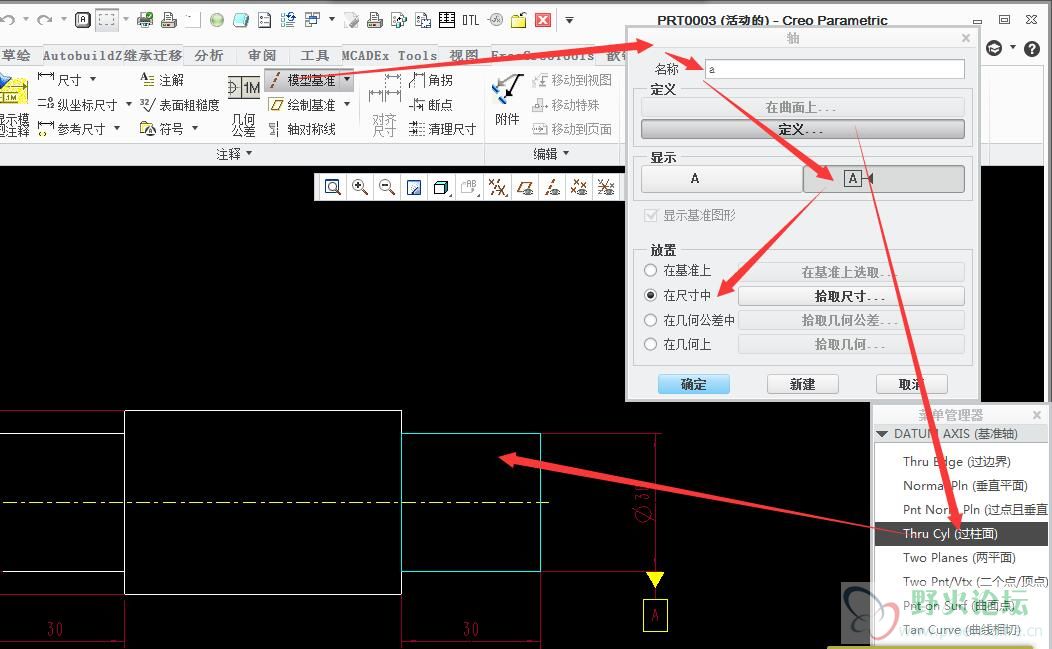Viewport: 1052px width, 649px height.
Task: Click the 清理尺寸 cleanup dimensions tool
Action: 443,129
